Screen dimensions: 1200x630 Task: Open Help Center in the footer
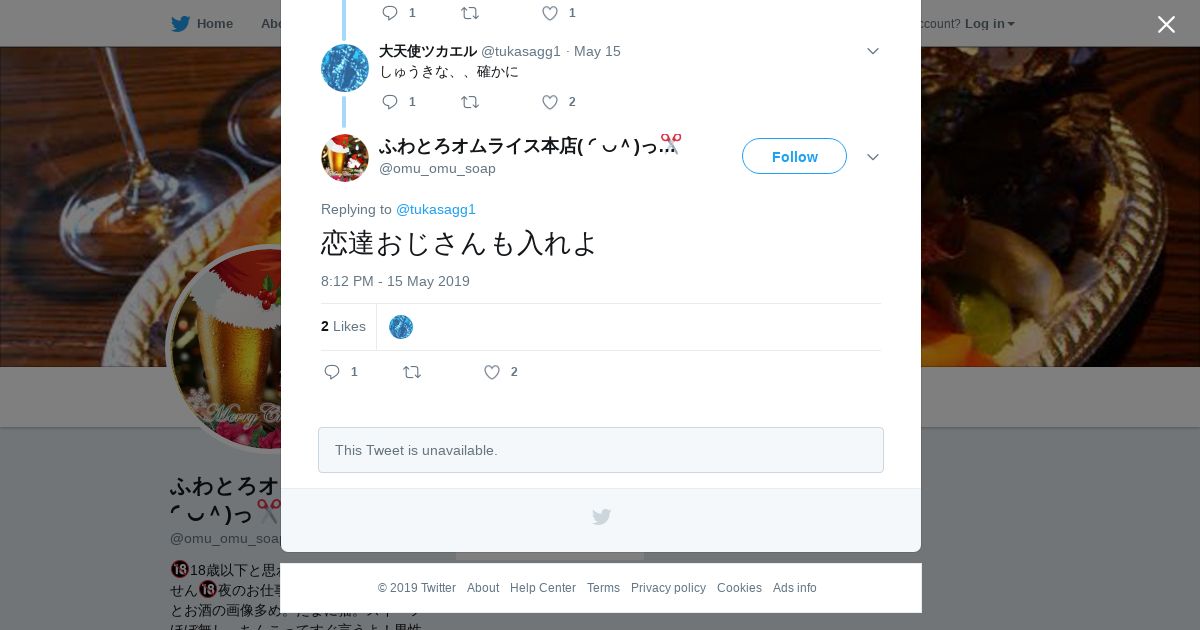pos(543,588)
